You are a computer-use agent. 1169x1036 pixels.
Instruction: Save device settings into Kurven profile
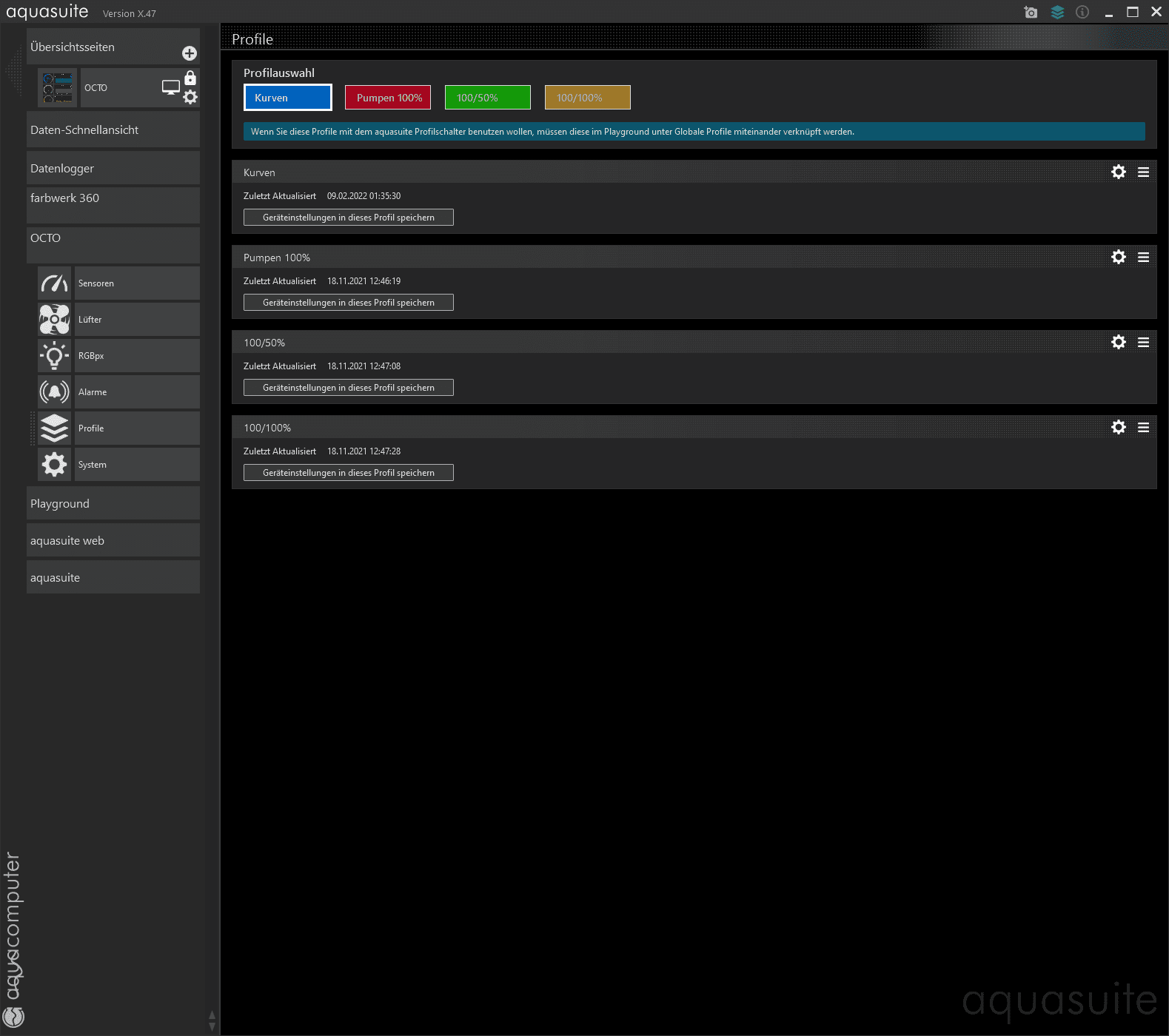[x=349, y=218]
